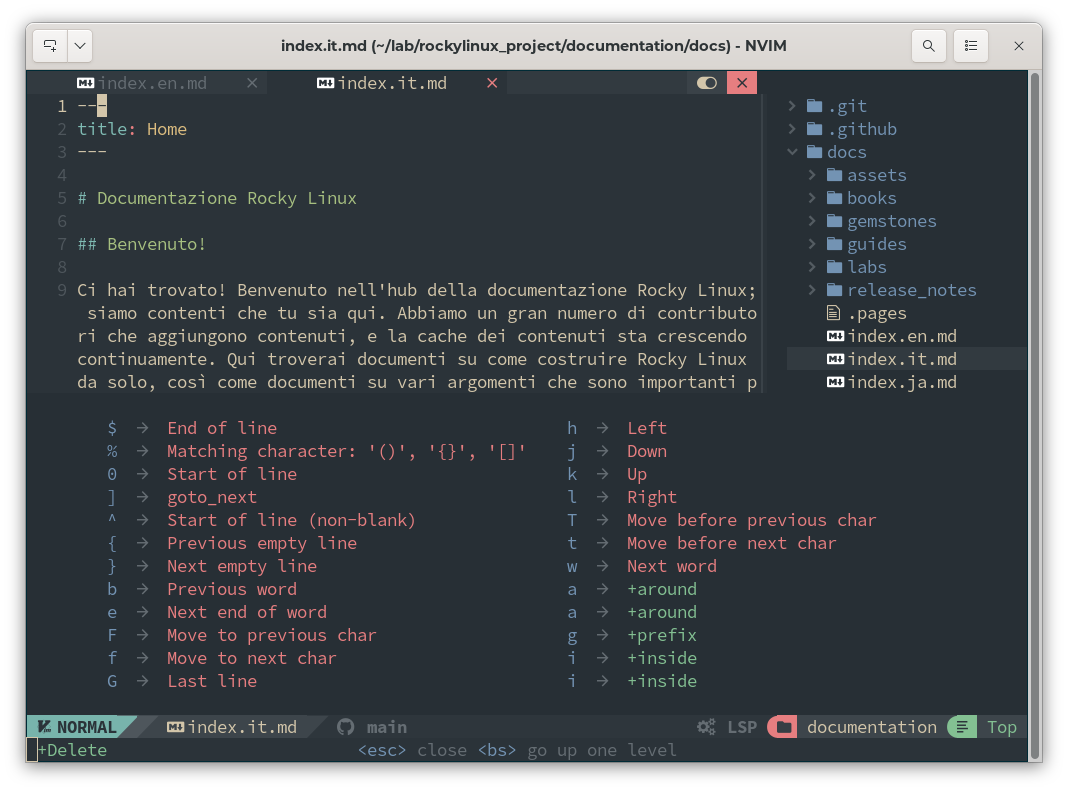
Task: Flip the toggle switch in the bufferline
Action: [707, 83]
